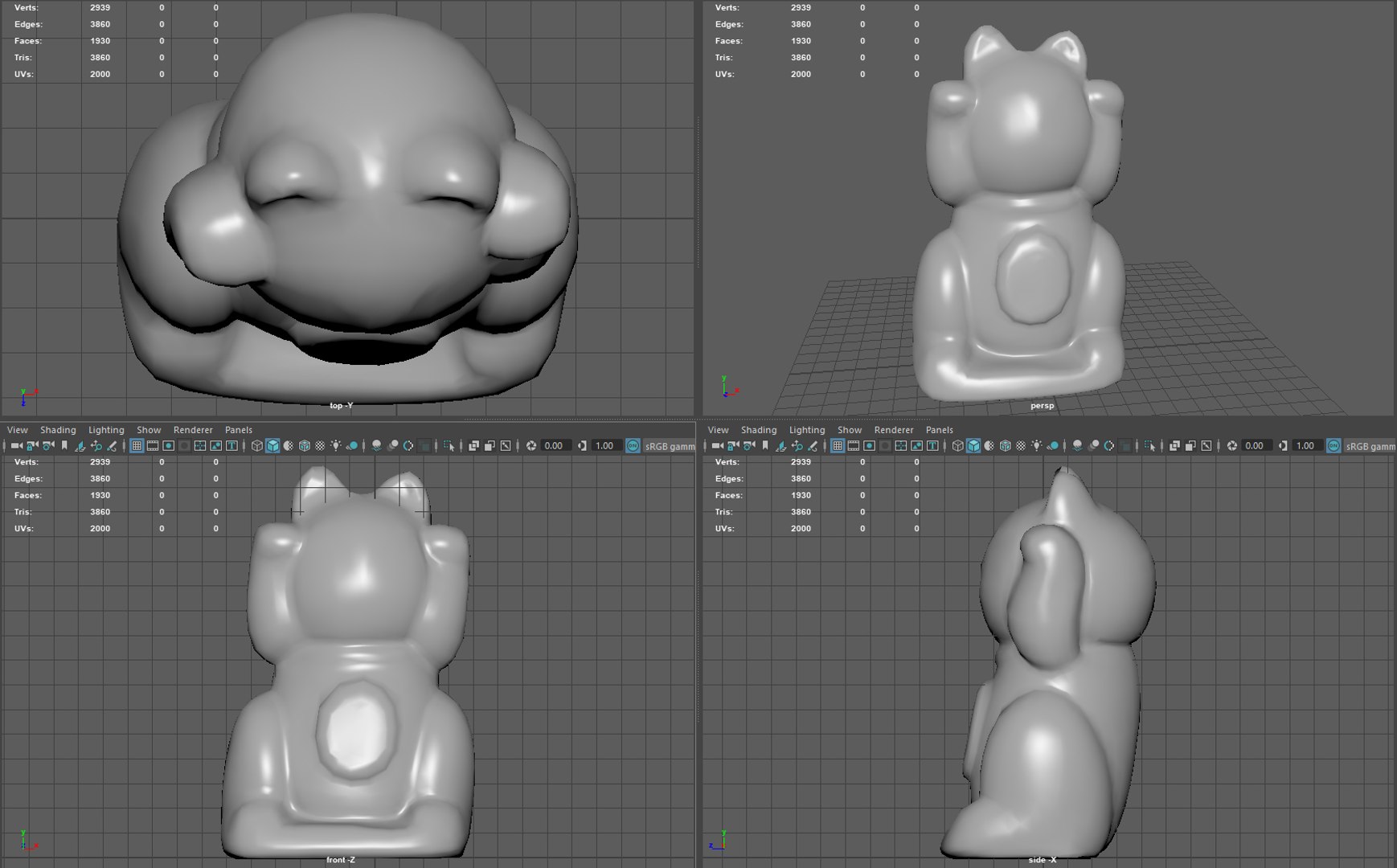This screenshot has width=1397, height=868.
Task: Toggle View Transform button in front -Z panel
Action: tap(633, 446)
